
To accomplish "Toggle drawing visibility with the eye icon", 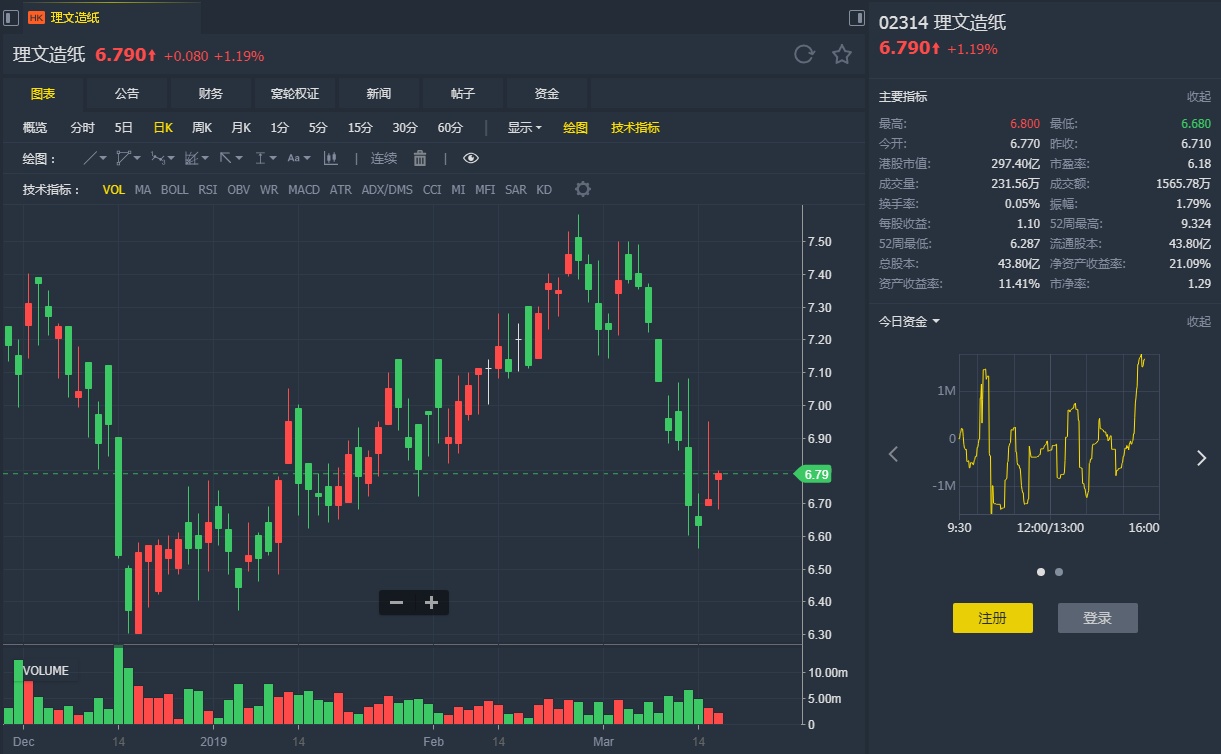I will (x=471, y=158).
